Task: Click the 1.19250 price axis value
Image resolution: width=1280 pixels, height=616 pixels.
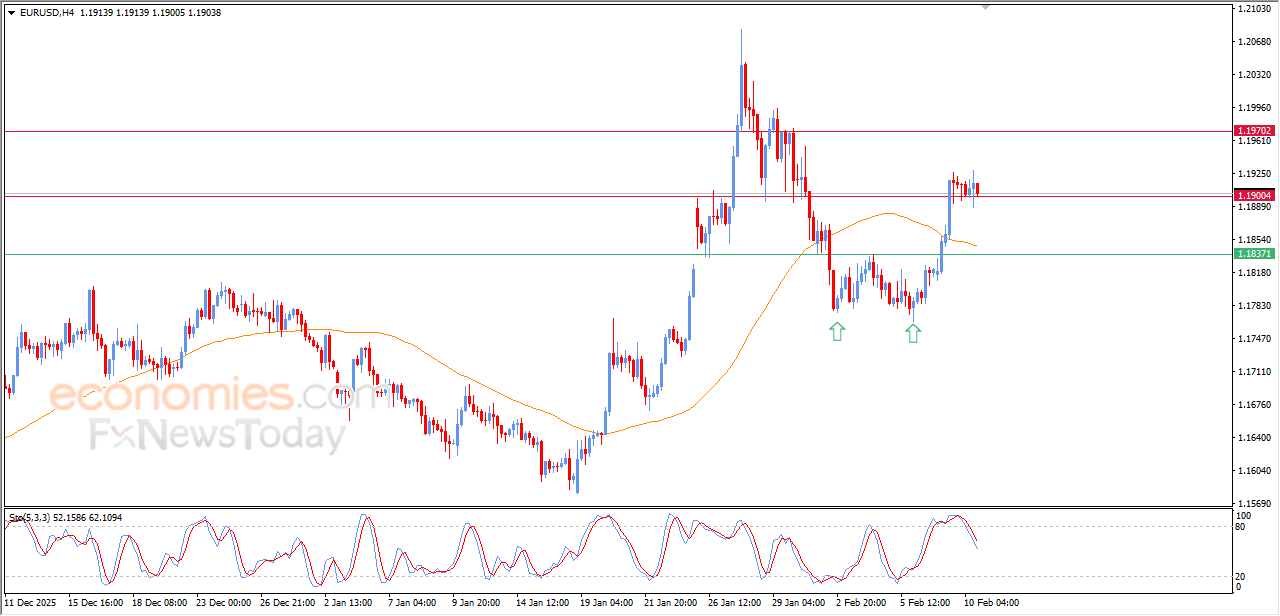Action: [x=1253, y=174]
